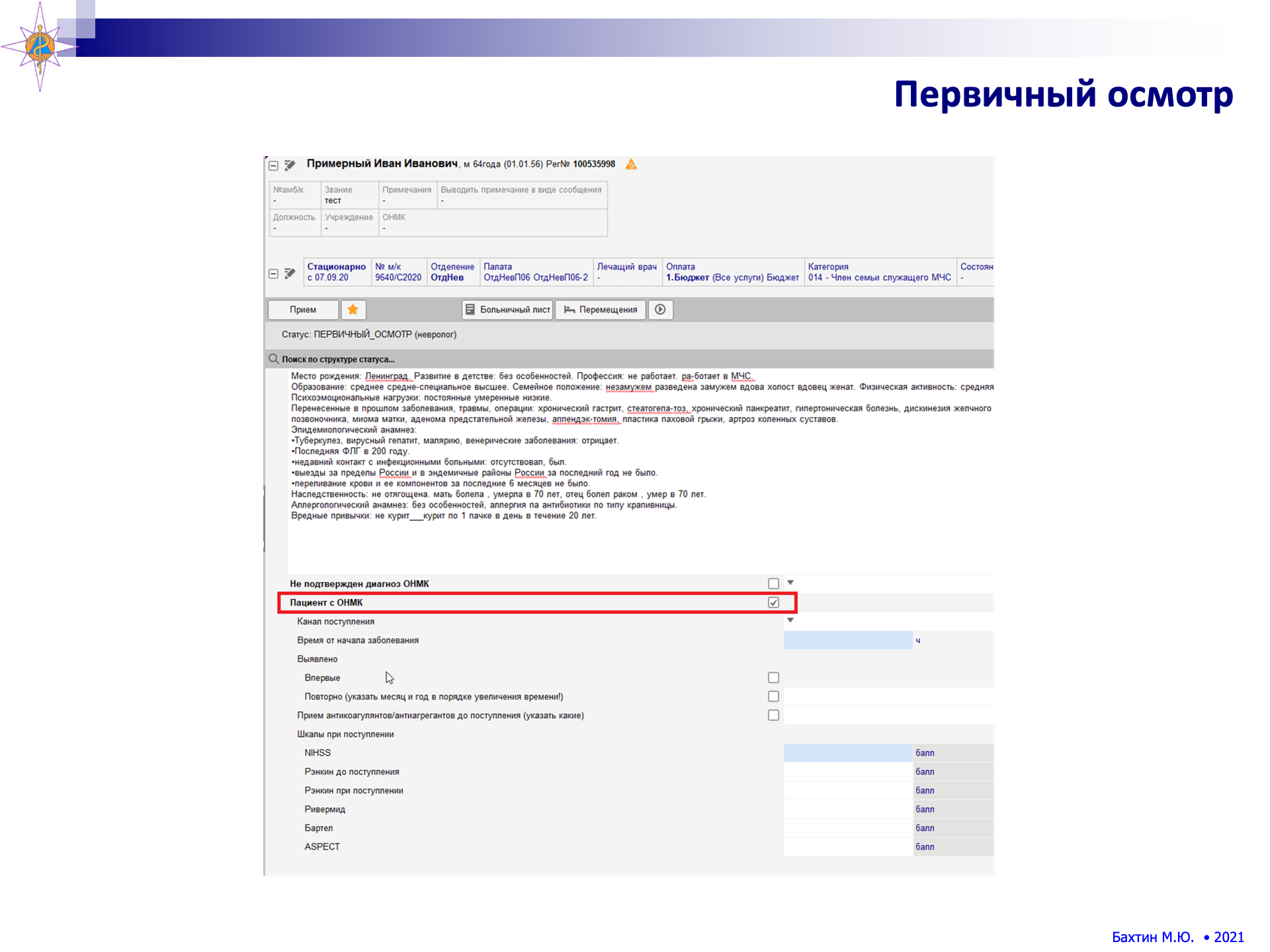Viewport: 1270px width, 952px height.
Task: Collapse the patient header section
Action: click(273, 165)
